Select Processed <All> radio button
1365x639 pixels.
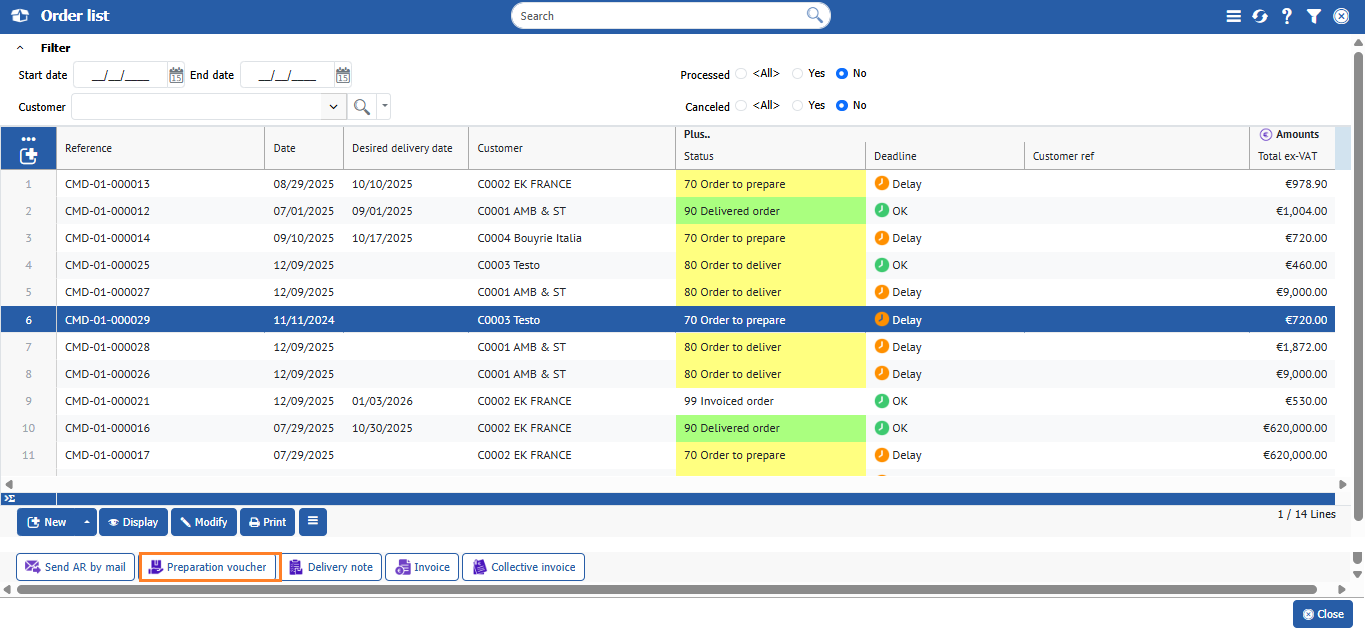[741, 74]
